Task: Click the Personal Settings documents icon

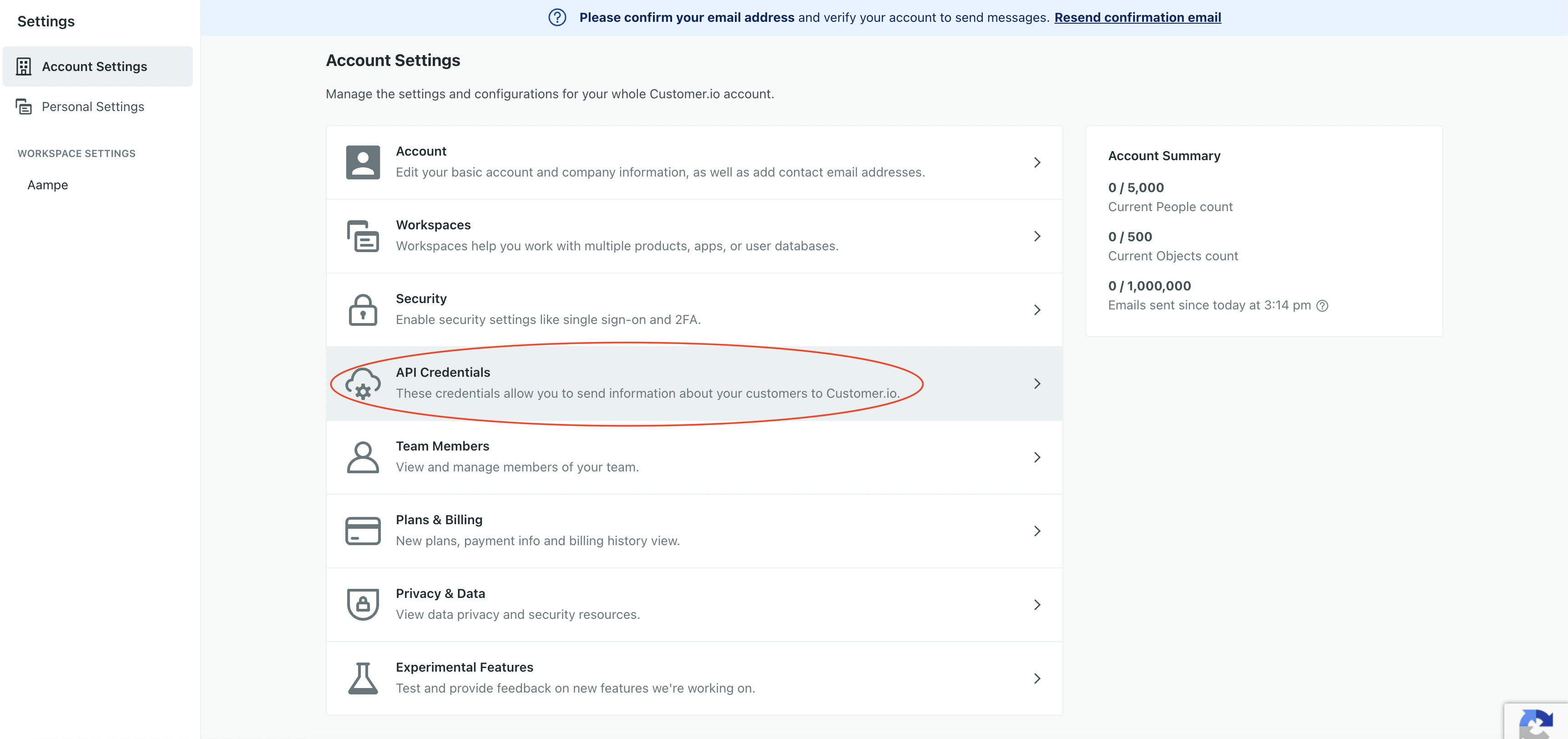Action: tap(25, 106)
